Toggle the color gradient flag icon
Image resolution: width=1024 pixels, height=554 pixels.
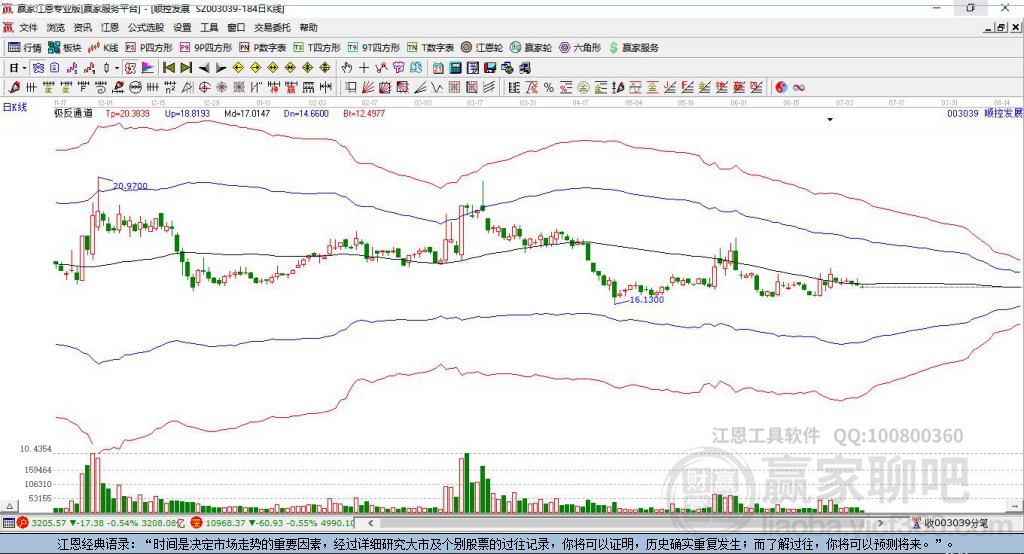148,68
